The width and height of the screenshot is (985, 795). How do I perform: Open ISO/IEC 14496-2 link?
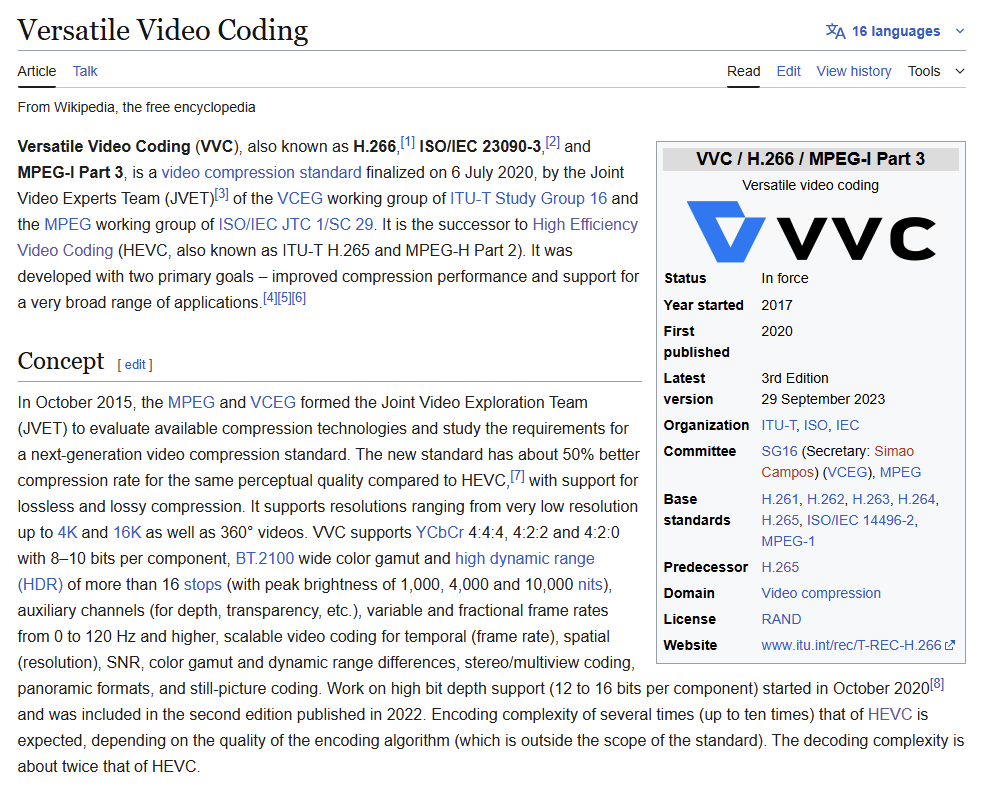click(861, 520)
